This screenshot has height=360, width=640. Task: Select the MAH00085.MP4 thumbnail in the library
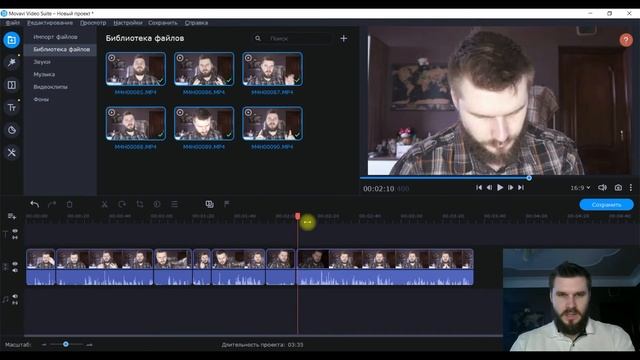[136, 69]
